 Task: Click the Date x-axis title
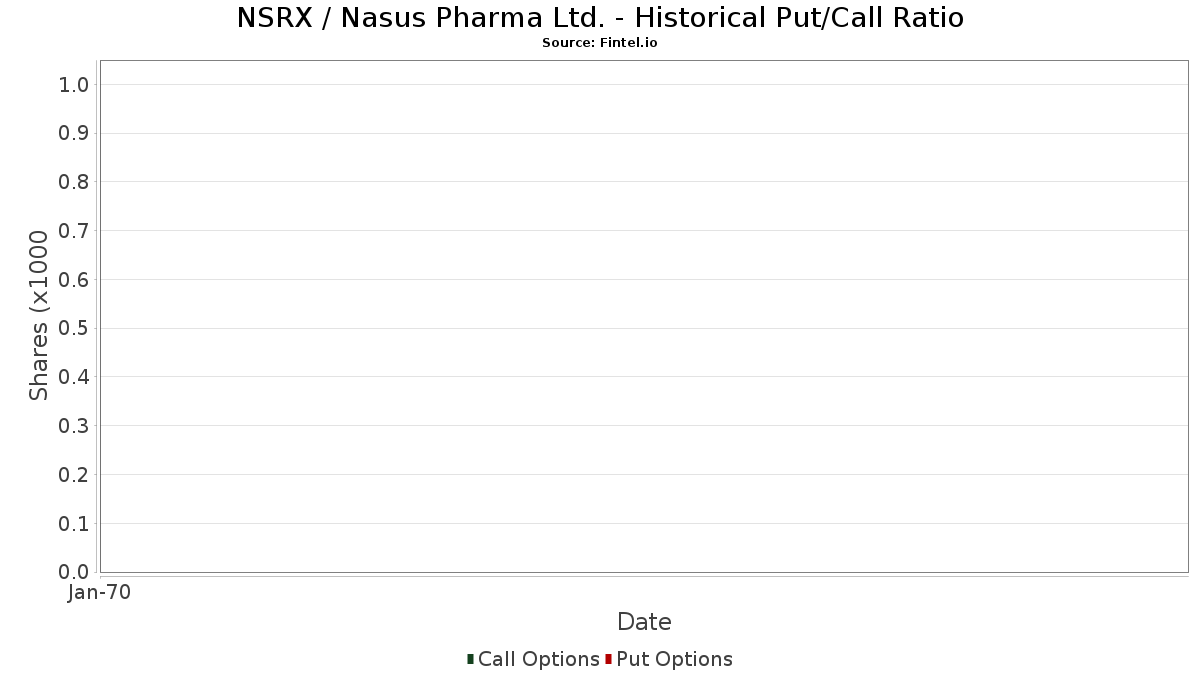click(644, 622)
